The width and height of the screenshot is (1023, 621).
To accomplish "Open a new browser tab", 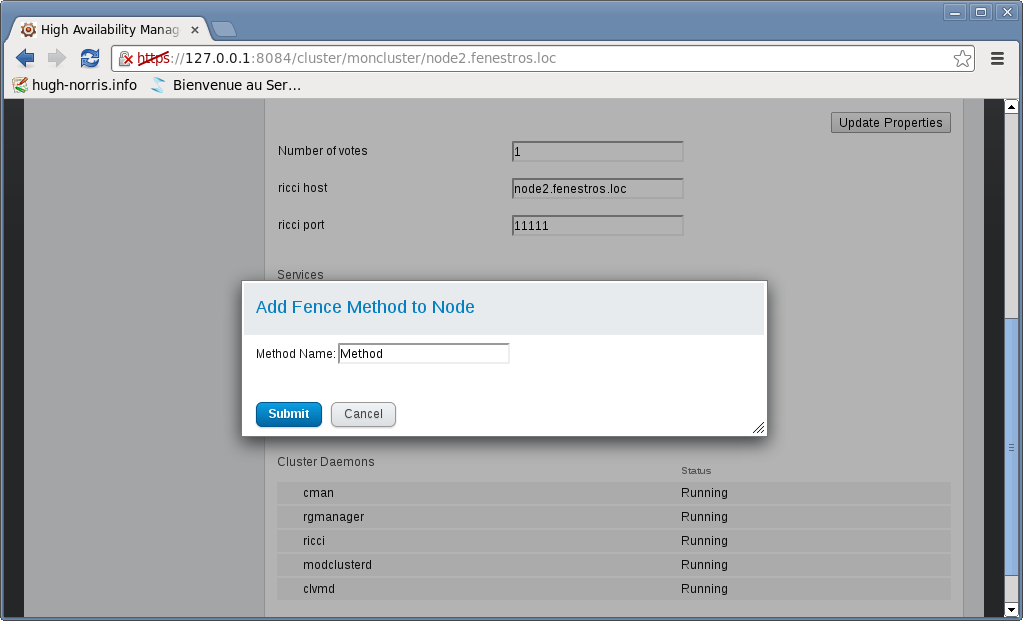I will point(224,29).
